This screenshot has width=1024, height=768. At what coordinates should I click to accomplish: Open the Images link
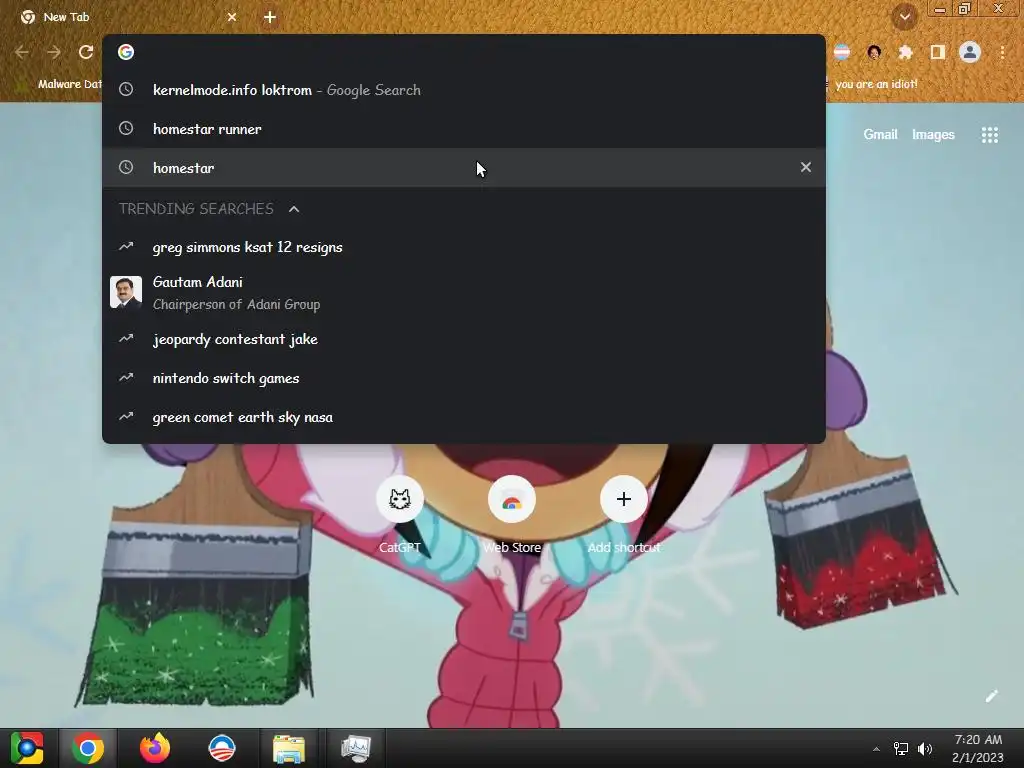(x=933, y=135)
